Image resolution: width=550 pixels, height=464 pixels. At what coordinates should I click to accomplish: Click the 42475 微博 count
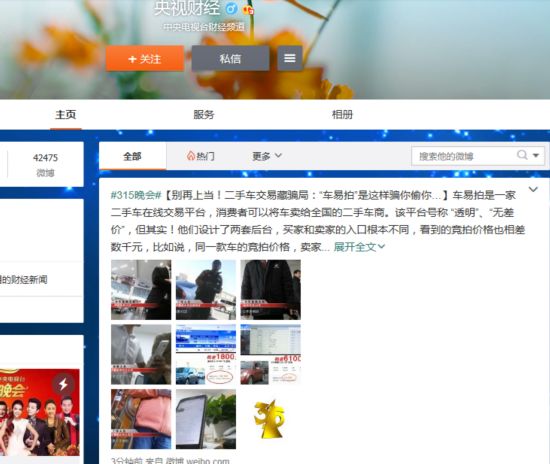[x=45, y=164]
